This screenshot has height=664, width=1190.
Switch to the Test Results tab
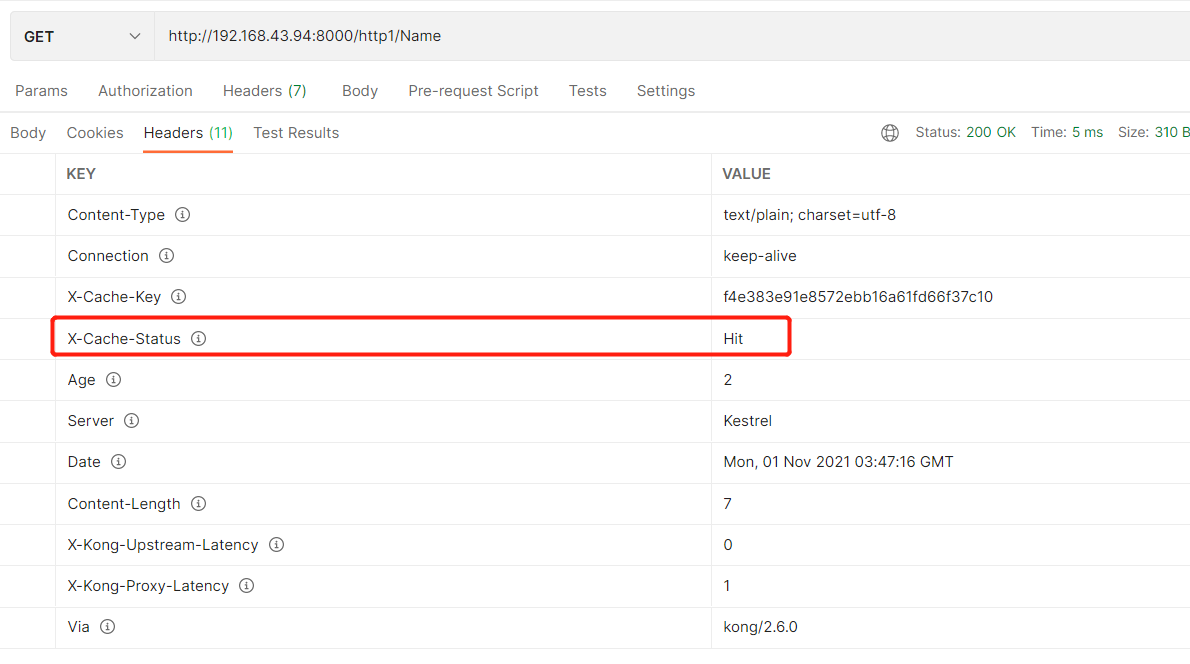296,133
